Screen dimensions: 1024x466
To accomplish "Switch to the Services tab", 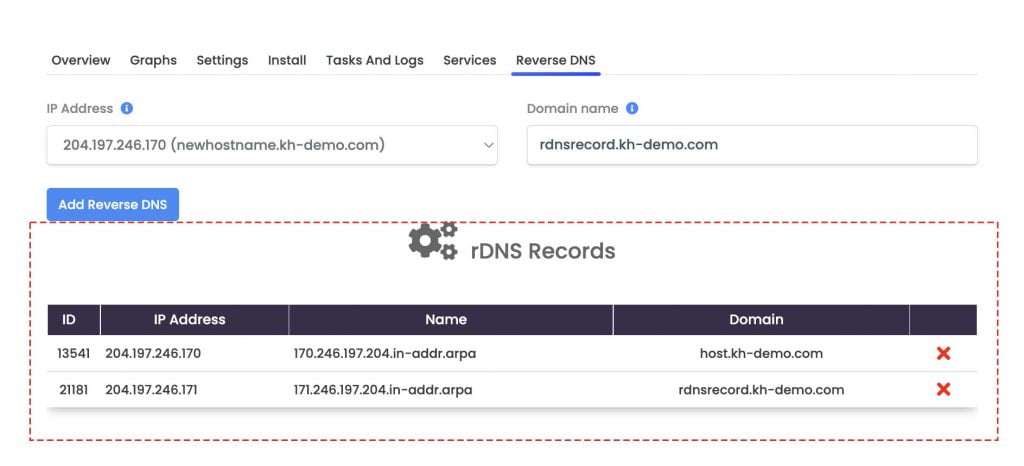I will point(470,60).
